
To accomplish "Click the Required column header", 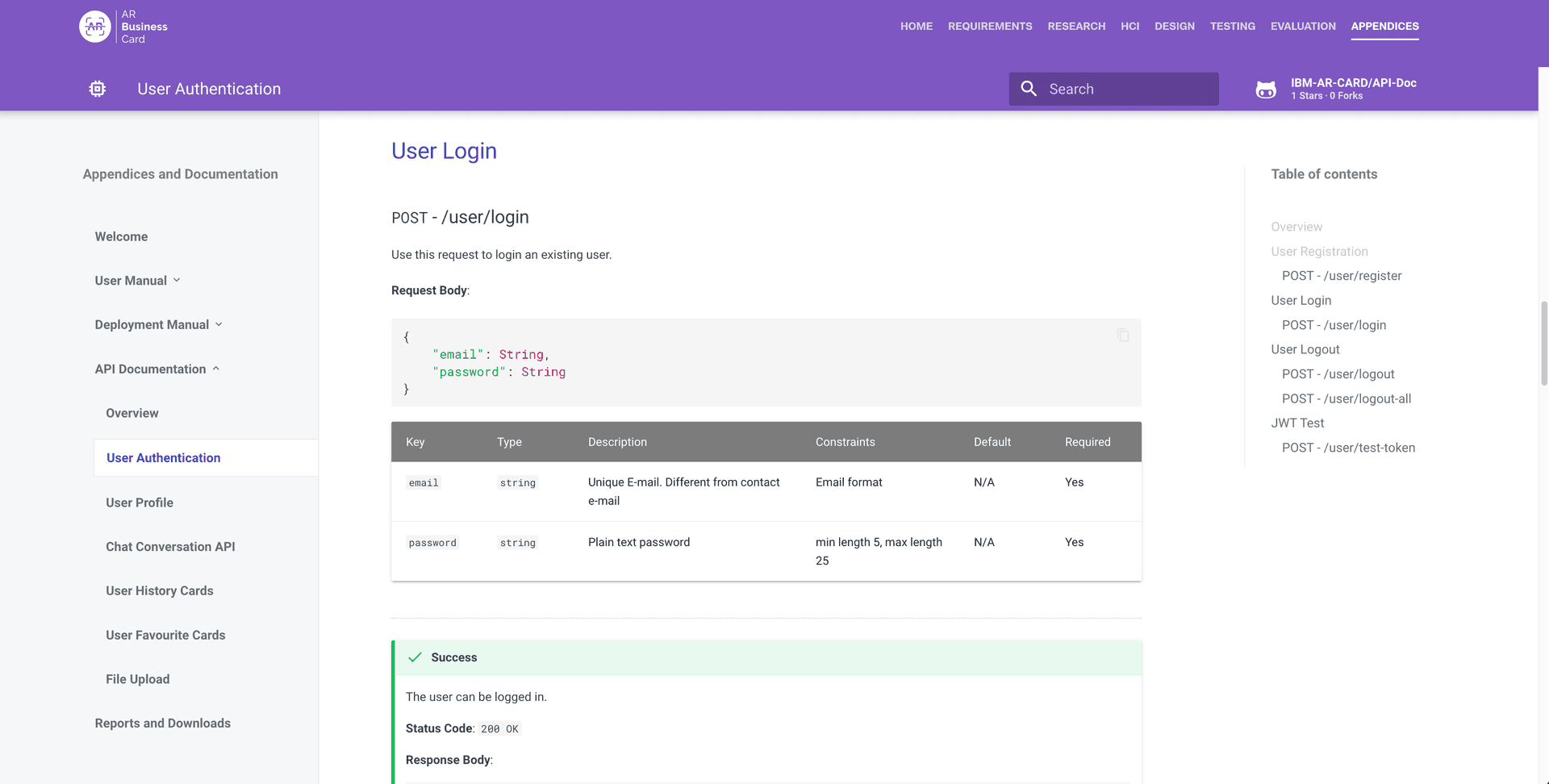I will click(x=1088, y=442).
